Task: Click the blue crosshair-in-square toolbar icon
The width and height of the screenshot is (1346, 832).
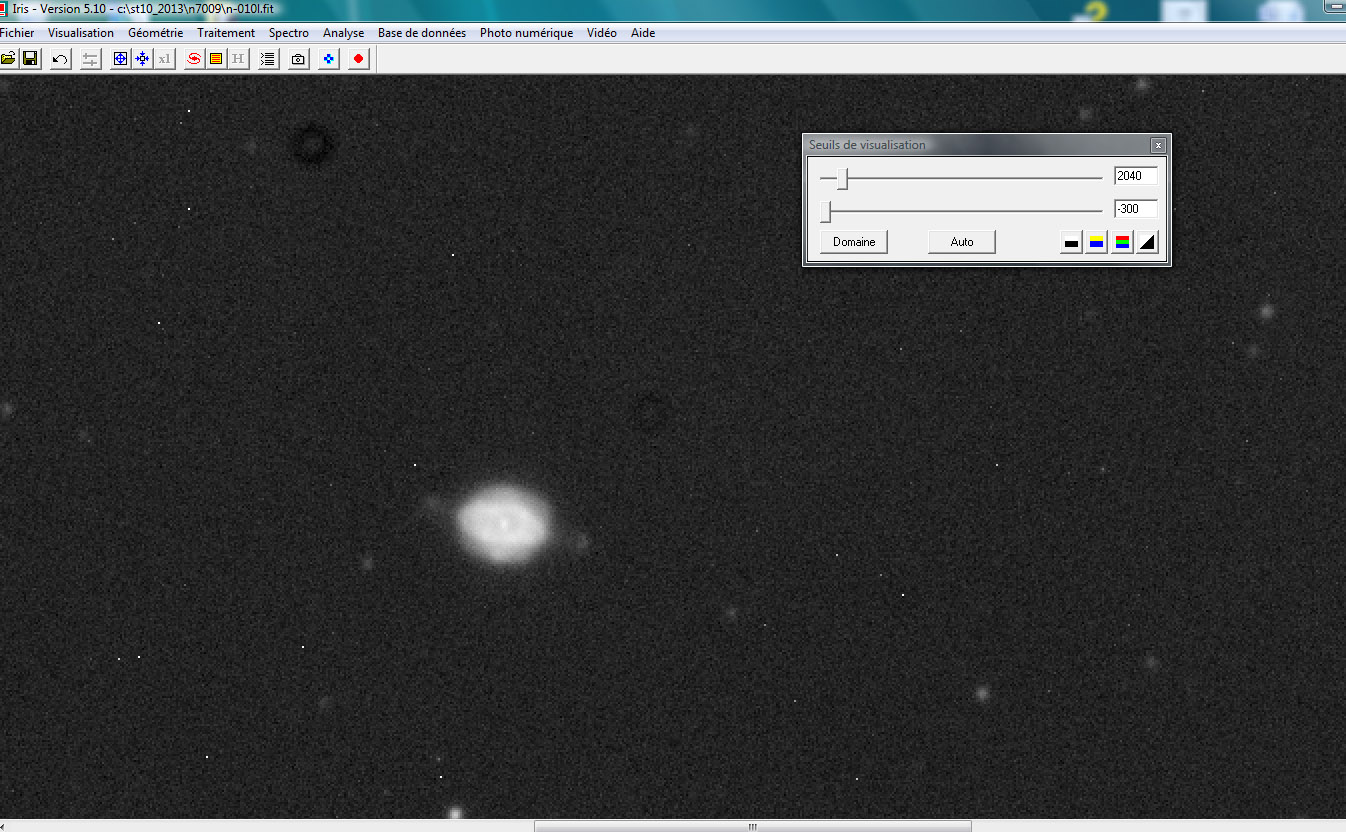Action: 120,59
